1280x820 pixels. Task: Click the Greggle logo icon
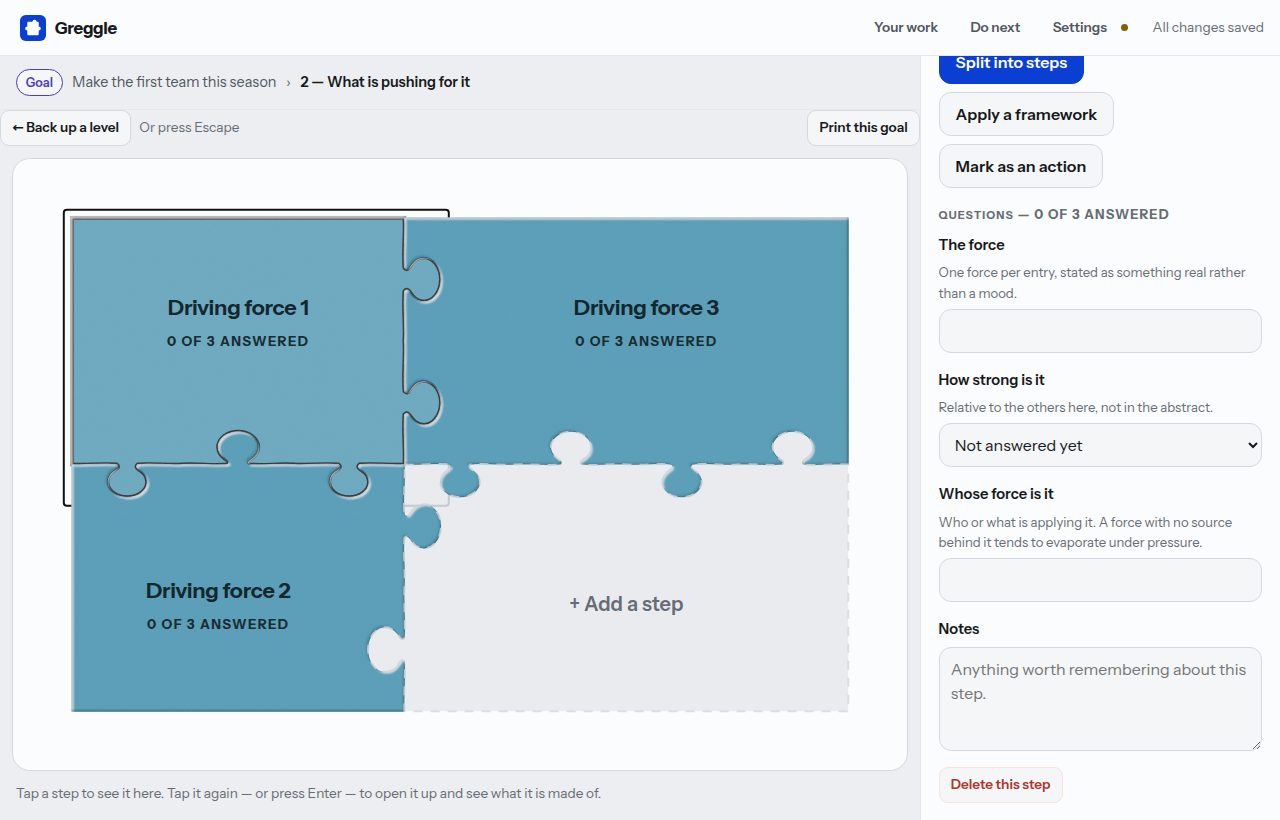pyautogui.click(x=33, y=28)
